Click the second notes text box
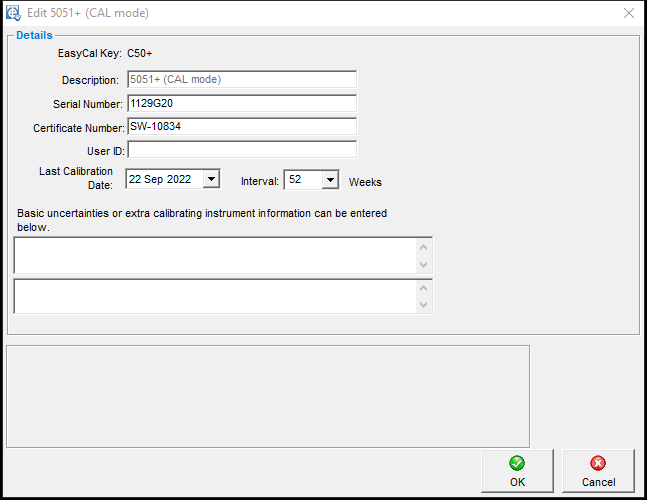Image resolution: width=647 pixels, height=500 pixels. tap(215, 296)
